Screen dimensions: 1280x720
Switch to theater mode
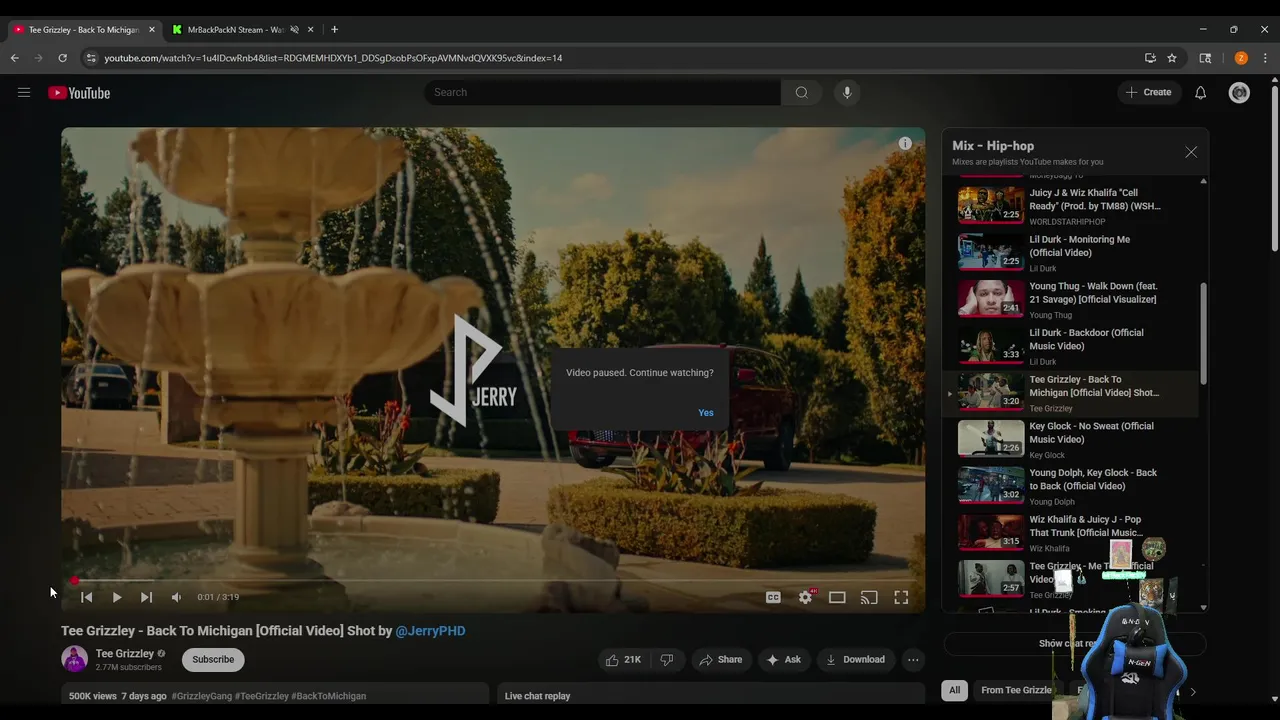tap(837, 597)
